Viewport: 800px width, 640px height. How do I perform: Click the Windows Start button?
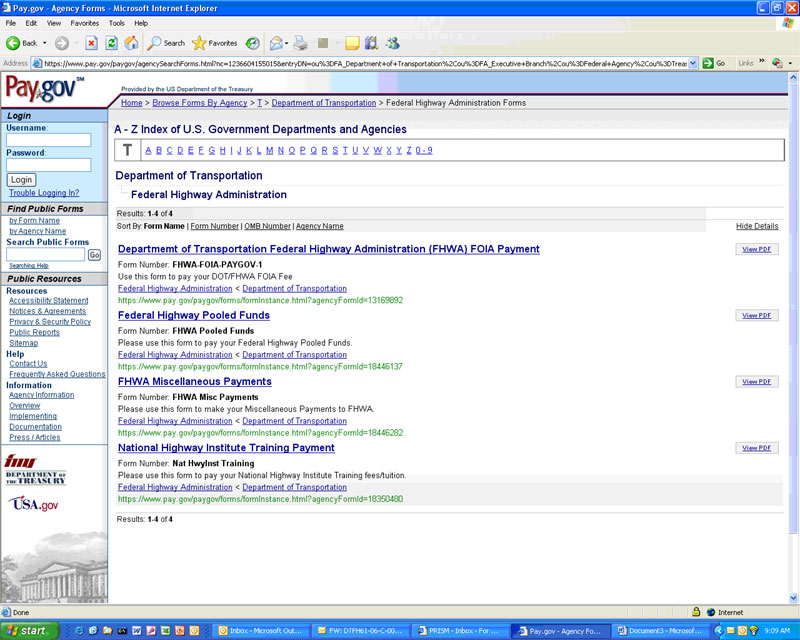click(29, 631)
